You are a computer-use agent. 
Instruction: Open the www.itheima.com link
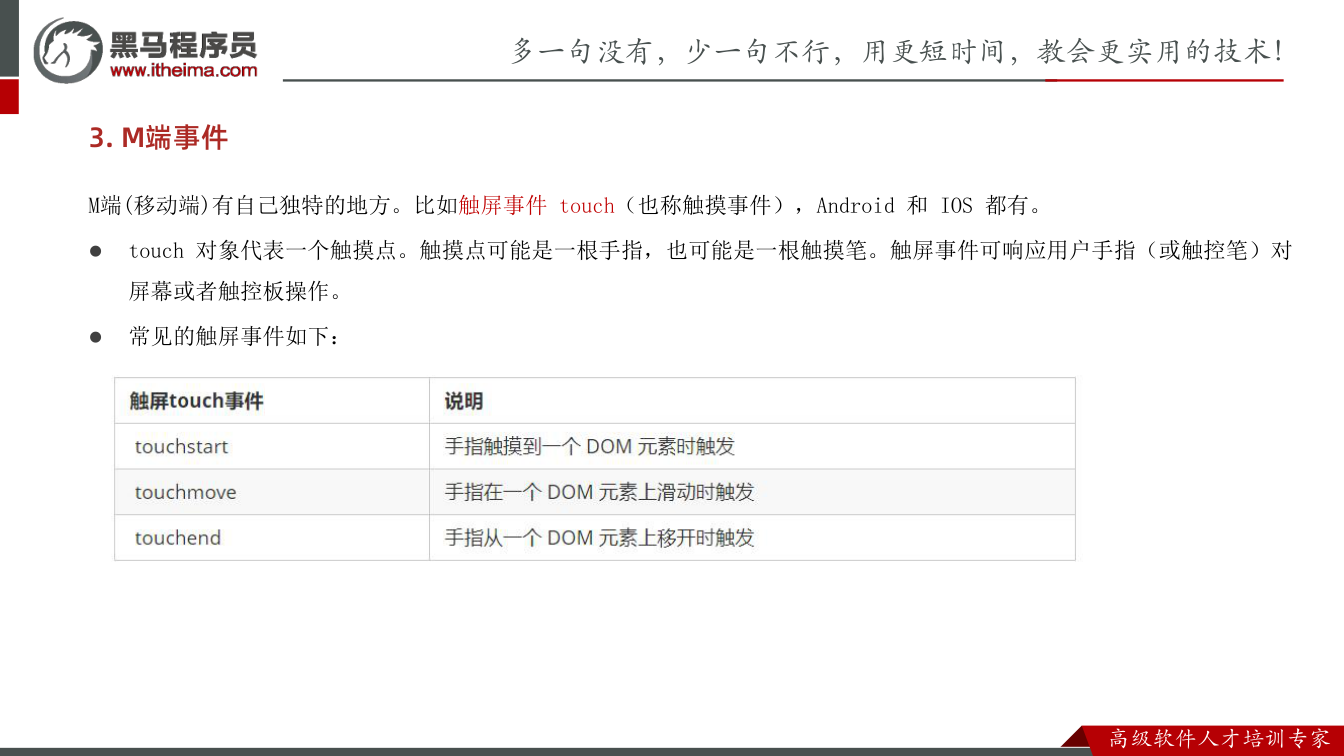click(x=183, y=70)
